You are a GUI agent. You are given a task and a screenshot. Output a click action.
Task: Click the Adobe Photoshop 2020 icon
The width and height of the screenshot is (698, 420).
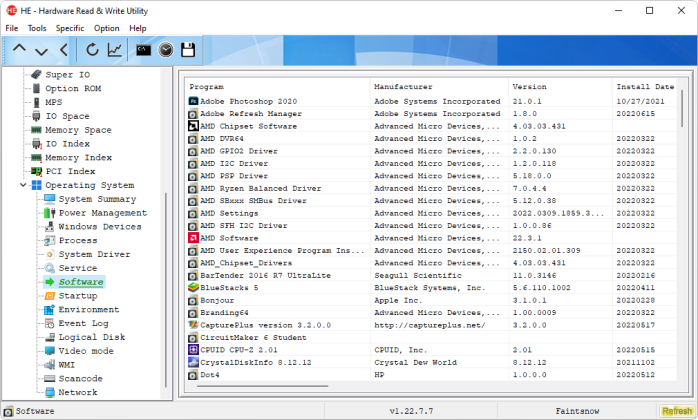coord(193,101)
